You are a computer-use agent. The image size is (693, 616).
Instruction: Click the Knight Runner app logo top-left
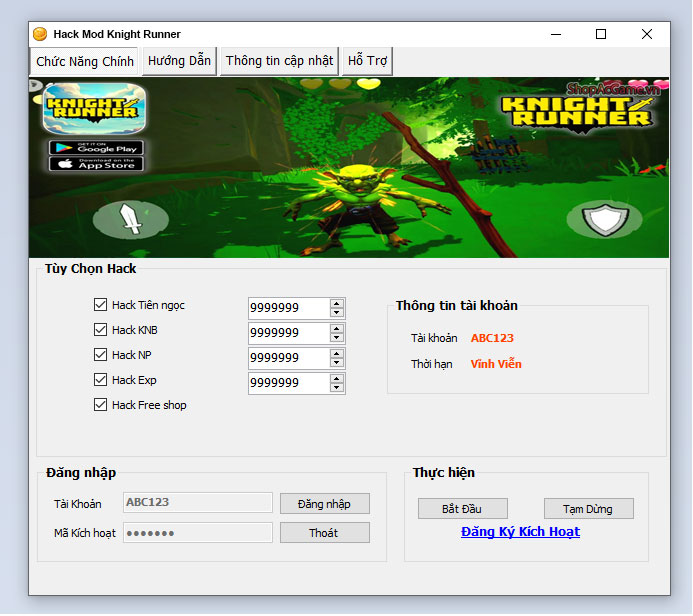pyautogui.click(x=95, y=108)
